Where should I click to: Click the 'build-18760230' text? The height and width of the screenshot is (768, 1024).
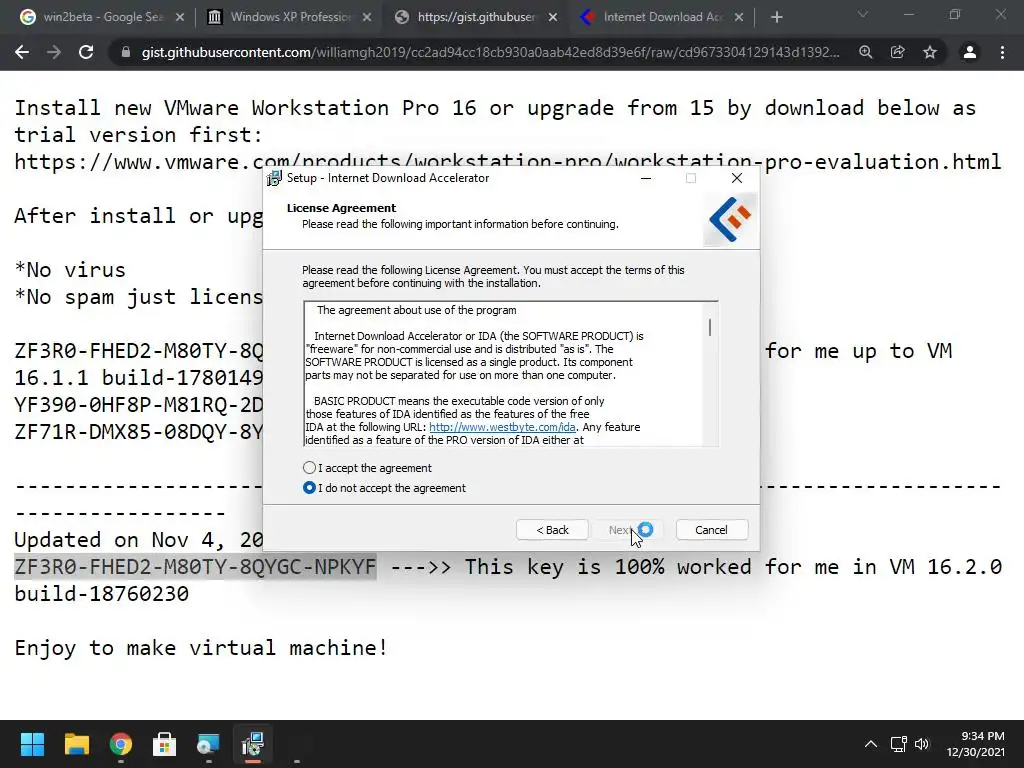pos(101,594)
